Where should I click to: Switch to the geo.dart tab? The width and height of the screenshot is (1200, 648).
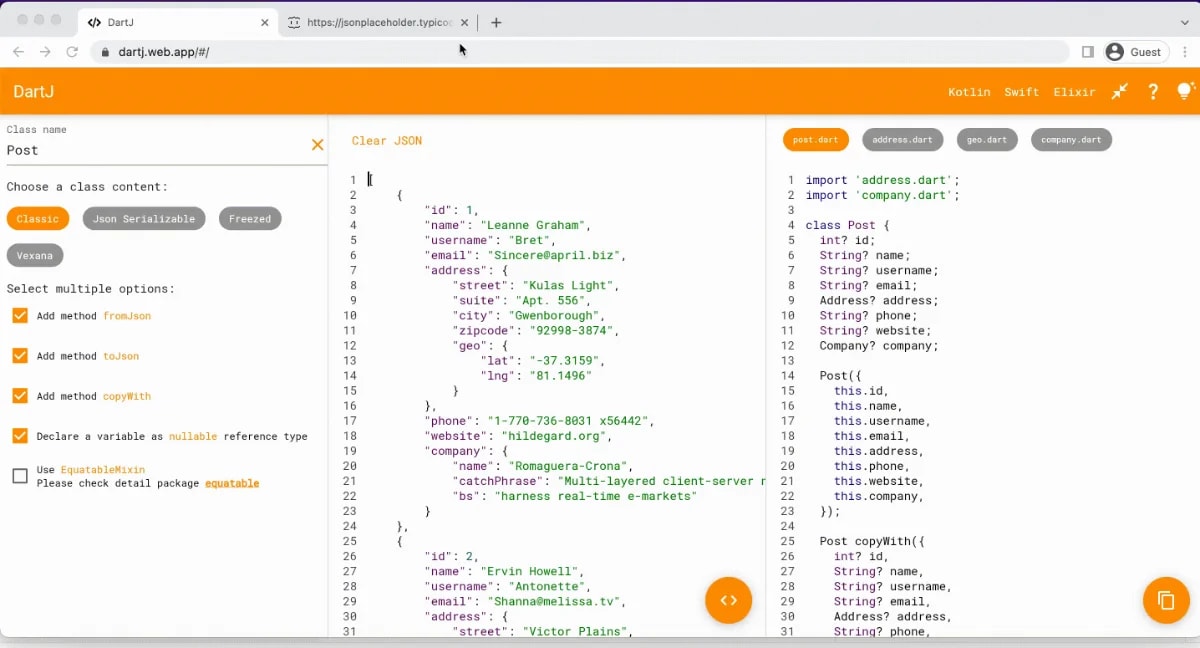click(987, 139)
